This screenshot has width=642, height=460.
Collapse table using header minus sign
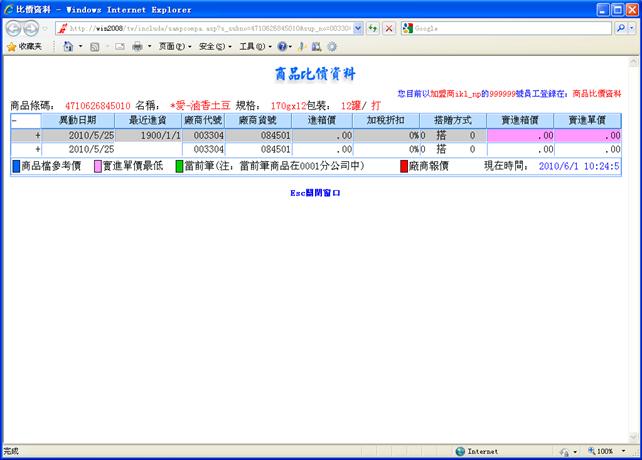14,121
